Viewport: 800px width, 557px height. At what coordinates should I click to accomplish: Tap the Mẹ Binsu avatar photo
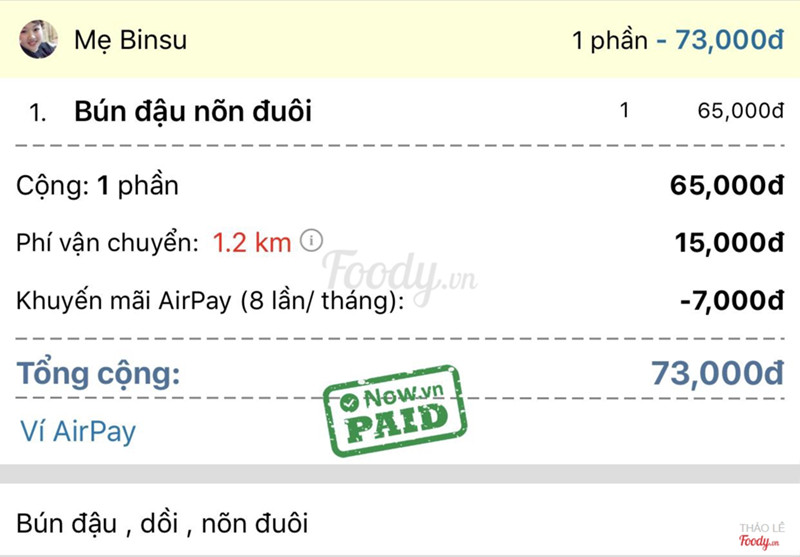click(39, 40)
